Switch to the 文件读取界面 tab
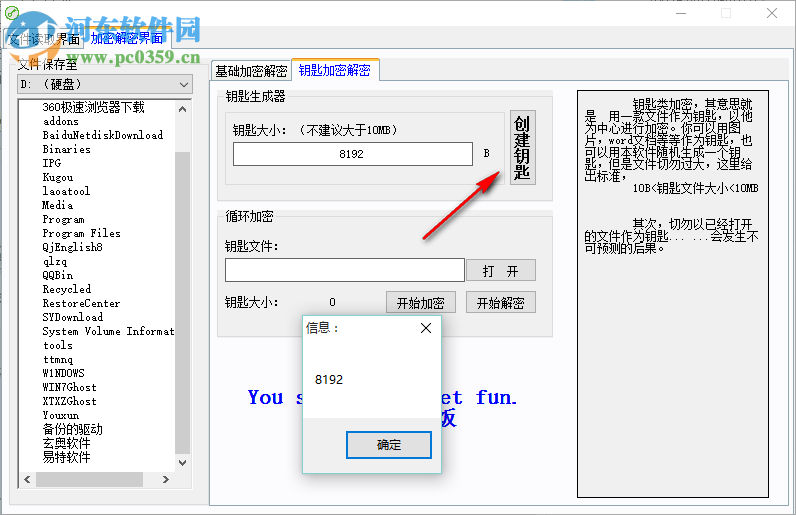The height and width of the screenshot is (515, 796). coord(45,39)
